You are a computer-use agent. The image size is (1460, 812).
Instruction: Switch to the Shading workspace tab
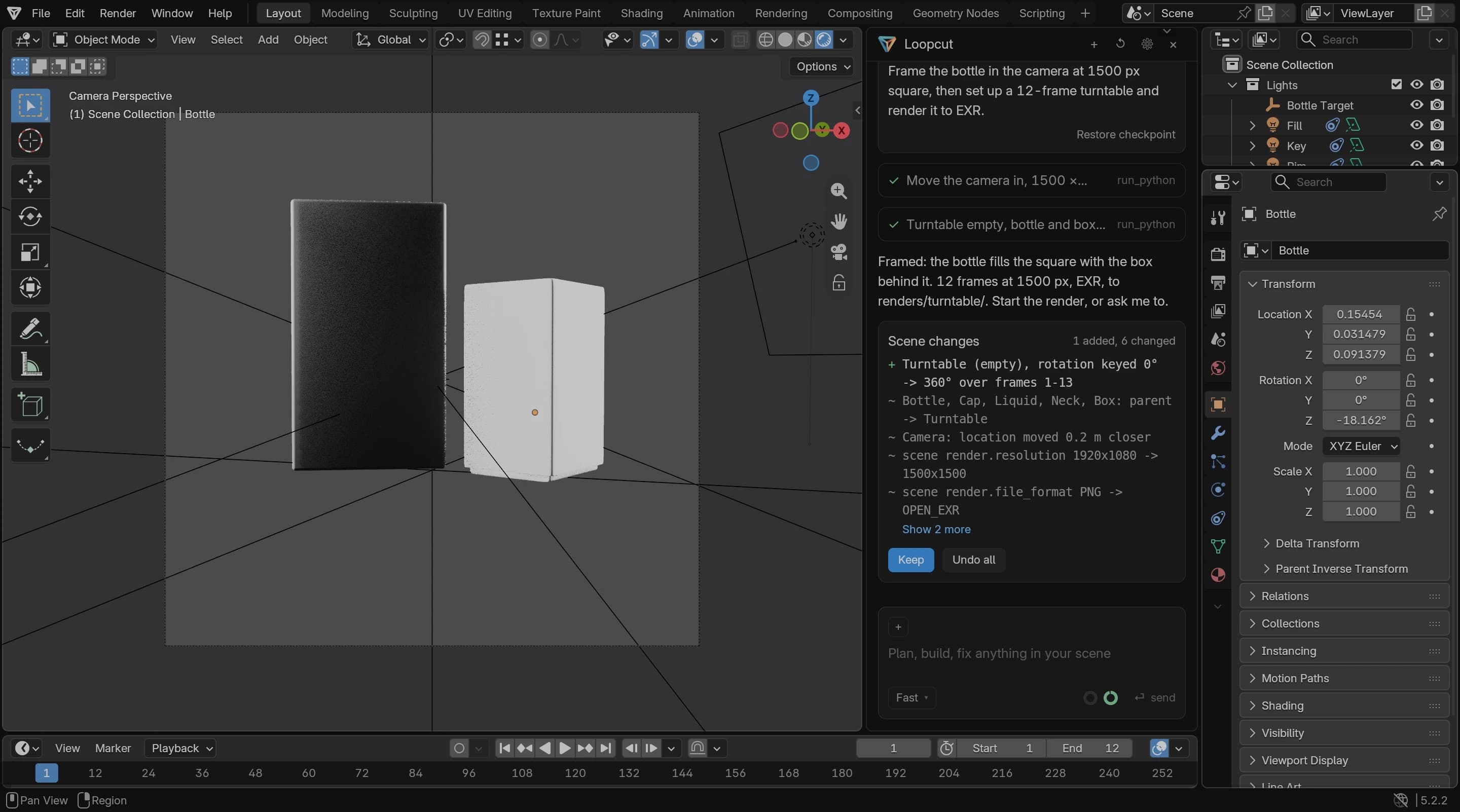[641, 13]
